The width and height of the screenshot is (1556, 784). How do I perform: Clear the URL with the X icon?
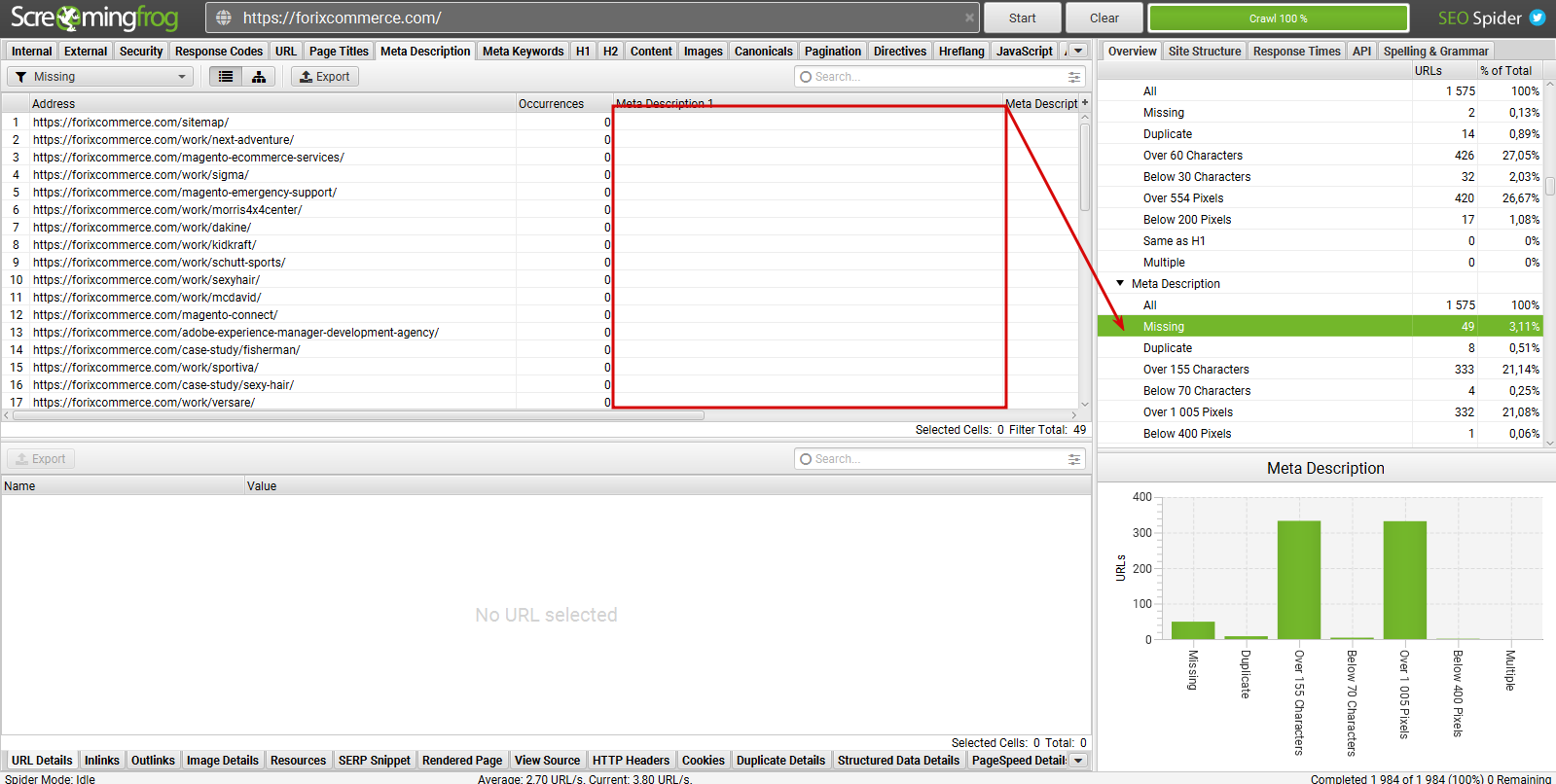pyautogui.click(x=969, y=18)
